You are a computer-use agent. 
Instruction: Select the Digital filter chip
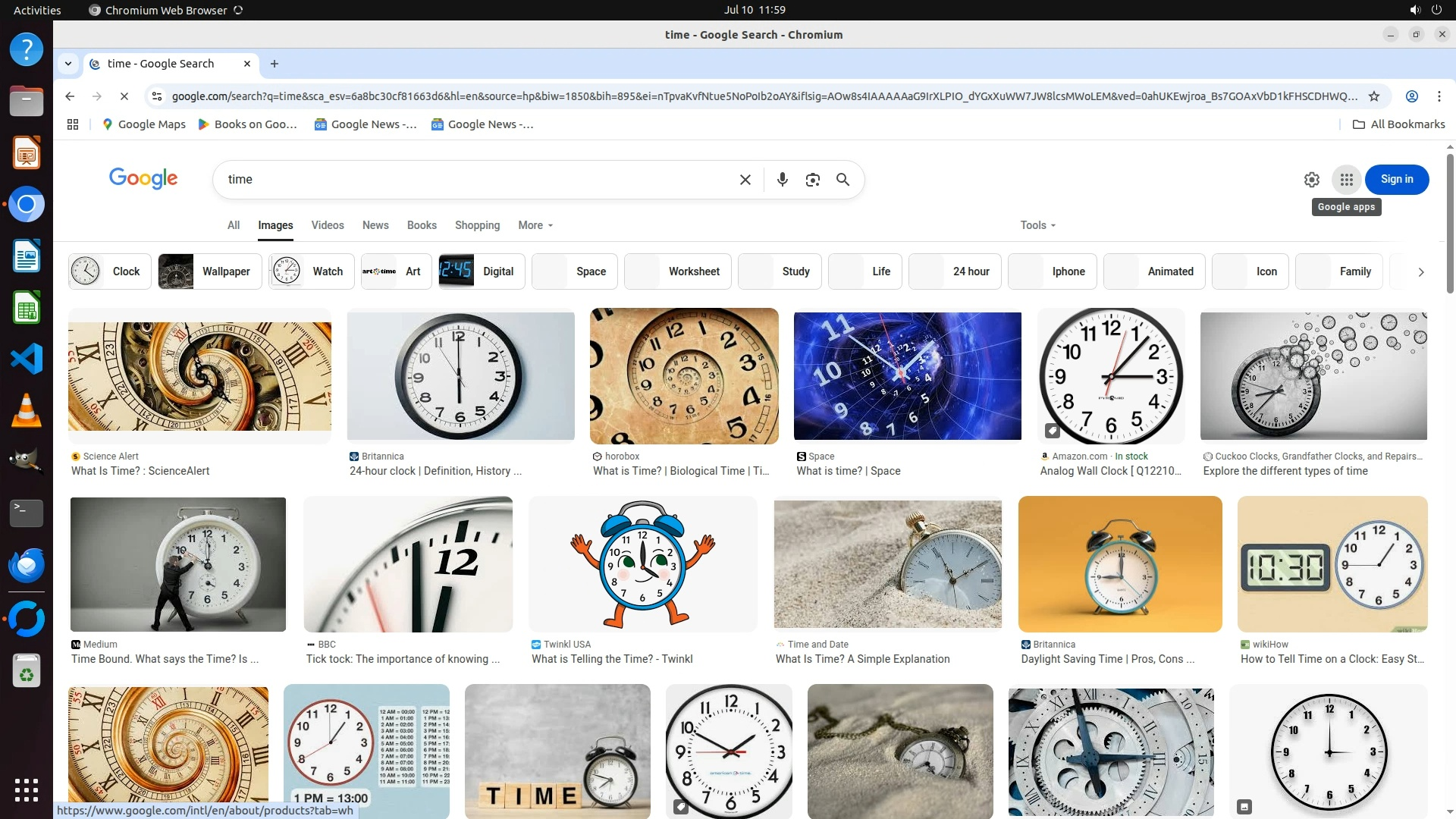482,271
